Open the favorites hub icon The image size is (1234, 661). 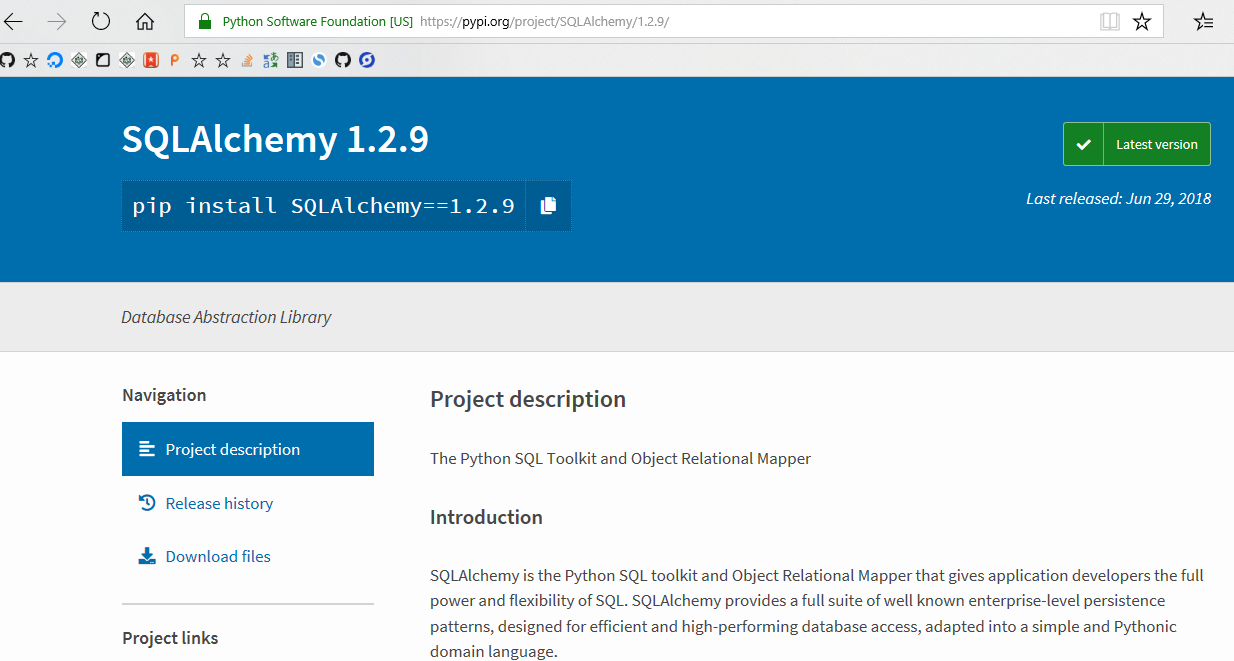pos(1204,21)
